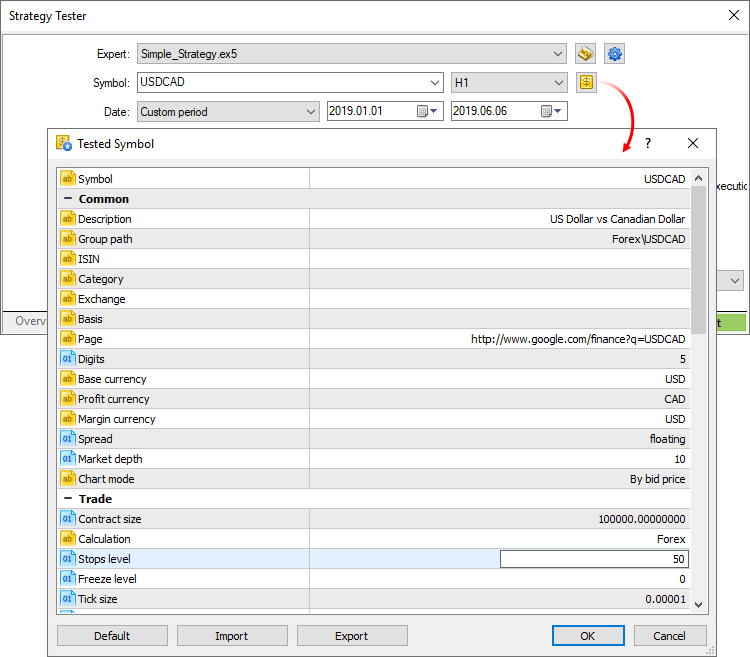
Task: Confirm with the OK button
Action: tap(587, 636)
